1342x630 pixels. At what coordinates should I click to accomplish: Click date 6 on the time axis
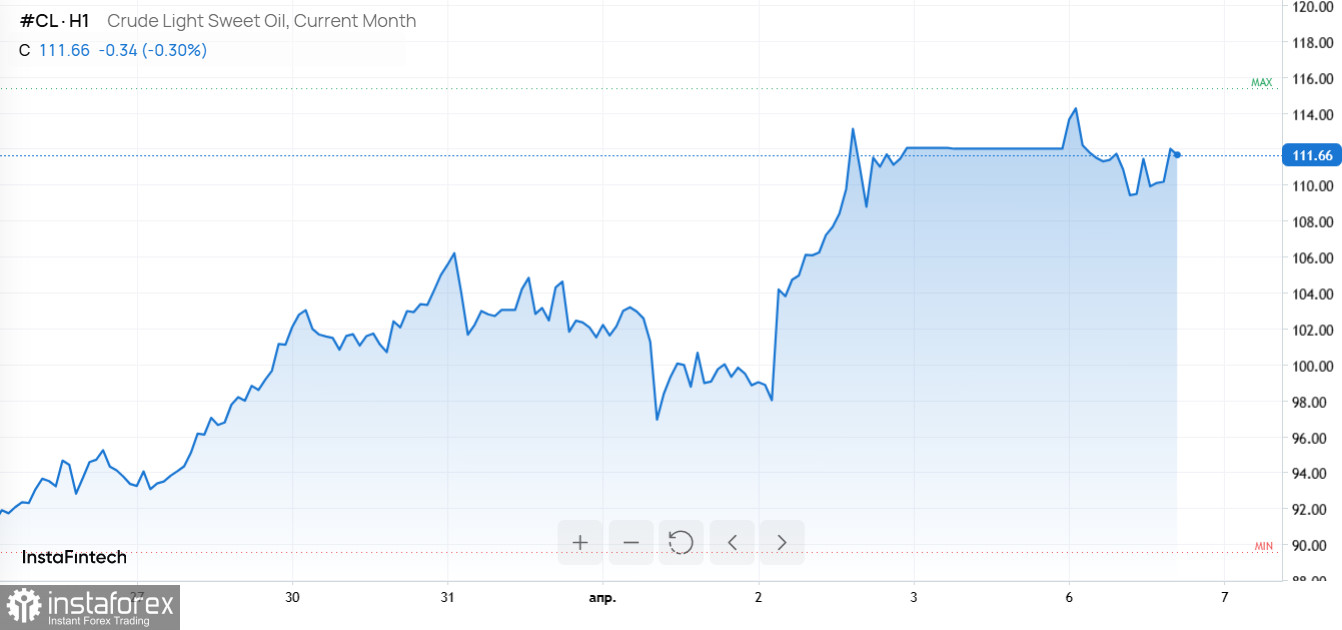(1069, 598)
